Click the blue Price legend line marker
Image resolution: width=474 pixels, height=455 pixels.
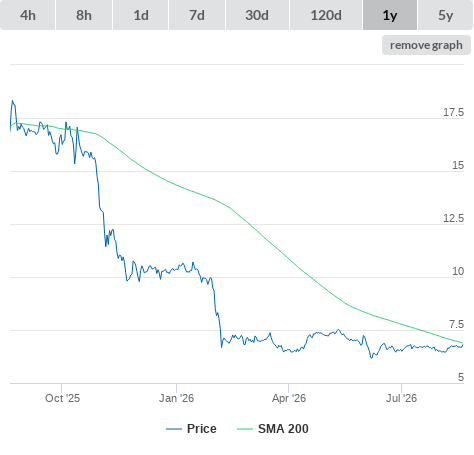(174, 429)
